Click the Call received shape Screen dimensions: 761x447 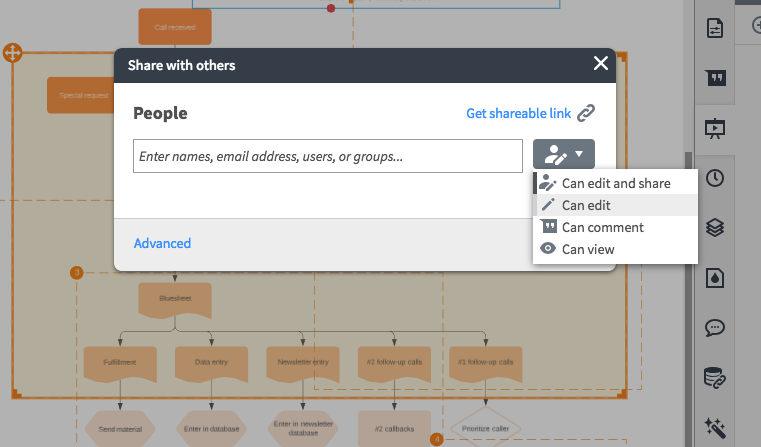175,27
